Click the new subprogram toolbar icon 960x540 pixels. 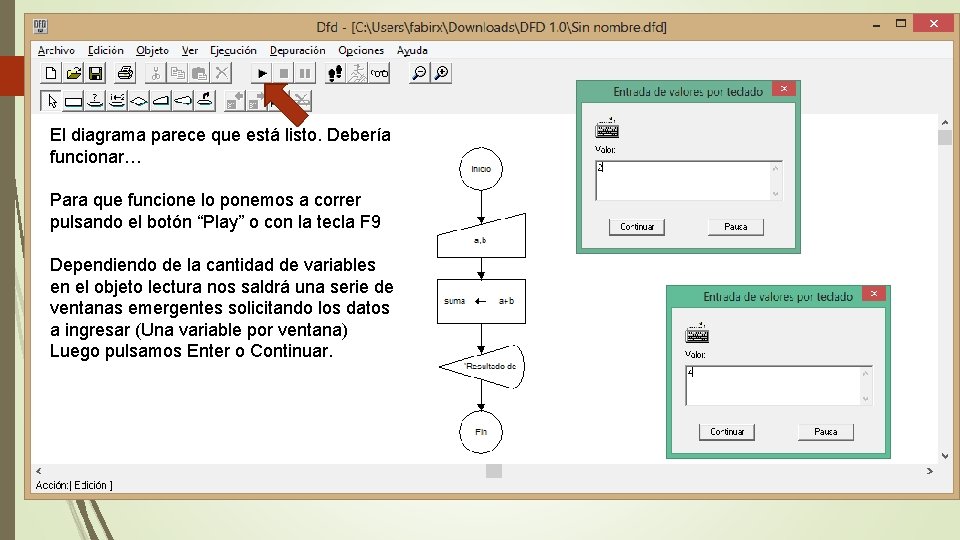coord(234,101)
